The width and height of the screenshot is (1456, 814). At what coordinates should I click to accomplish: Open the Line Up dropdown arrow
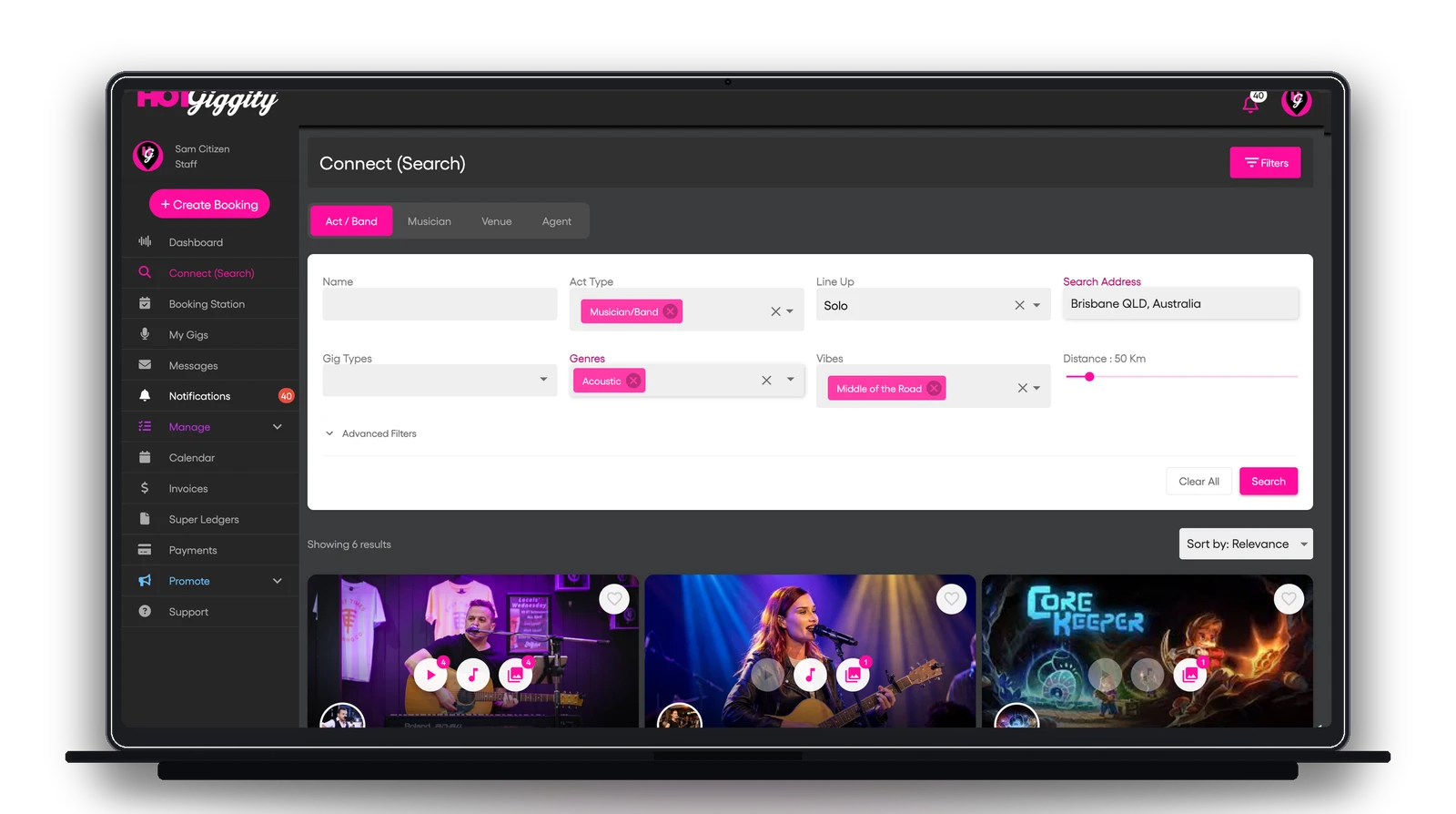1036,306
